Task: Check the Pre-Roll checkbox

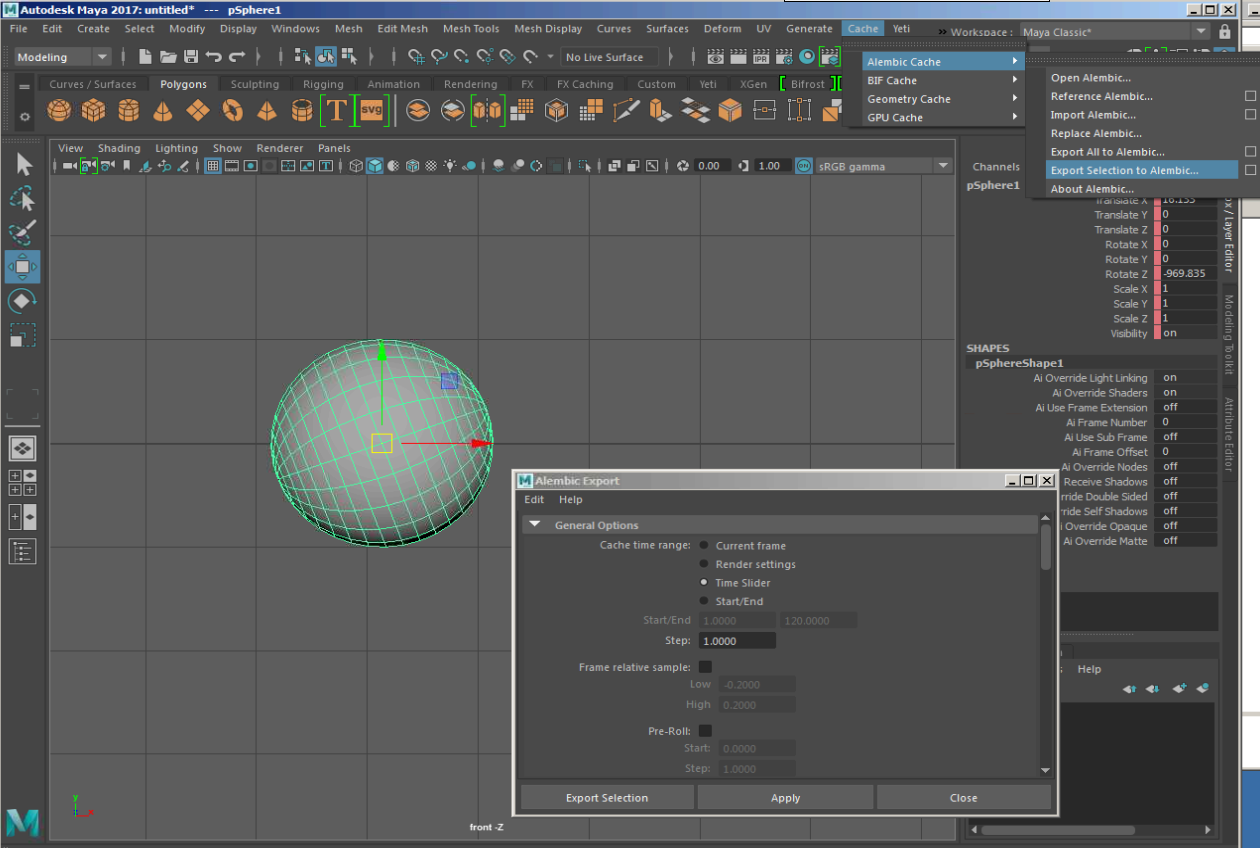Action: coord(705,731)
